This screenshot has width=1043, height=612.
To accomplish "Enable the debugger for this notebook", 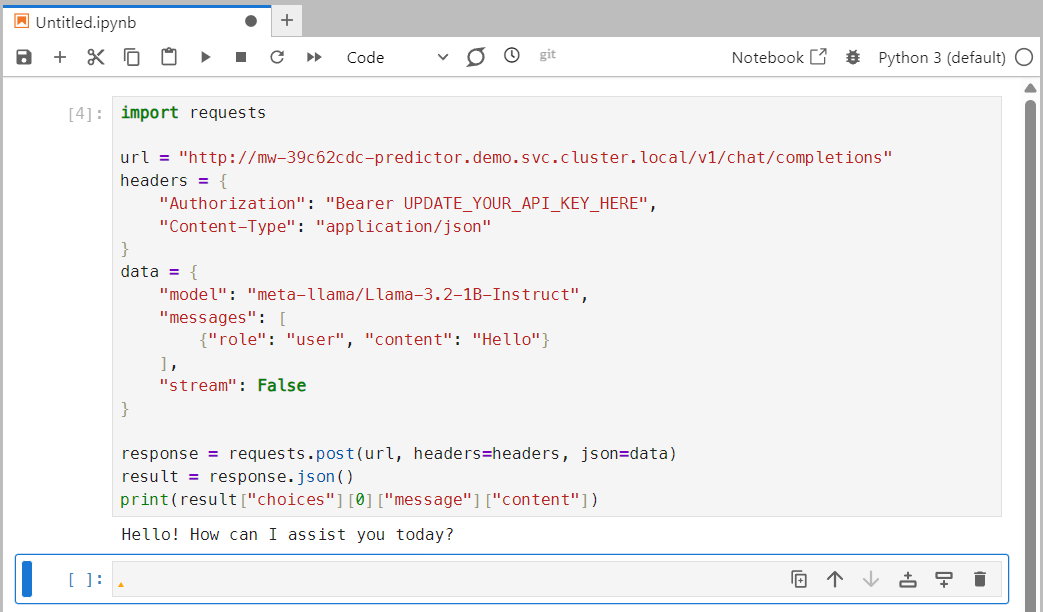I will [852, 57].
